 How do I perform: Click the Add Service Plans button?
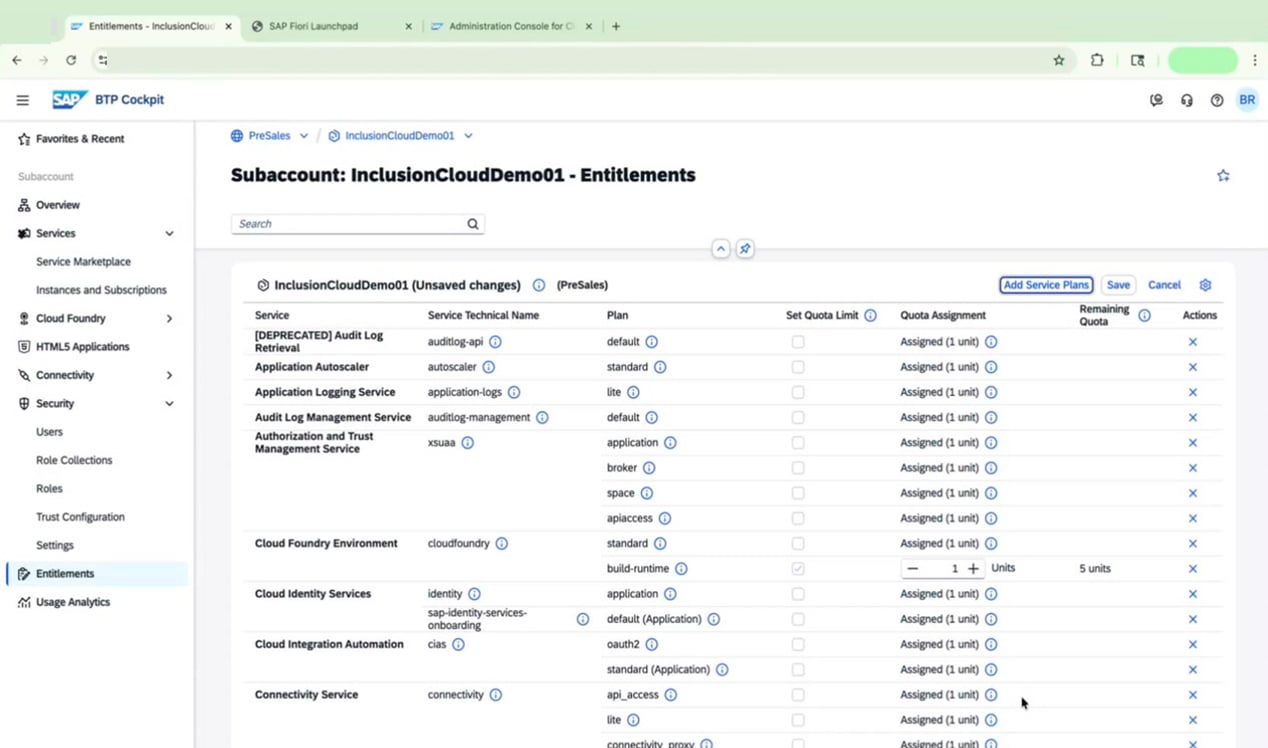click(x=1046, y=285)
